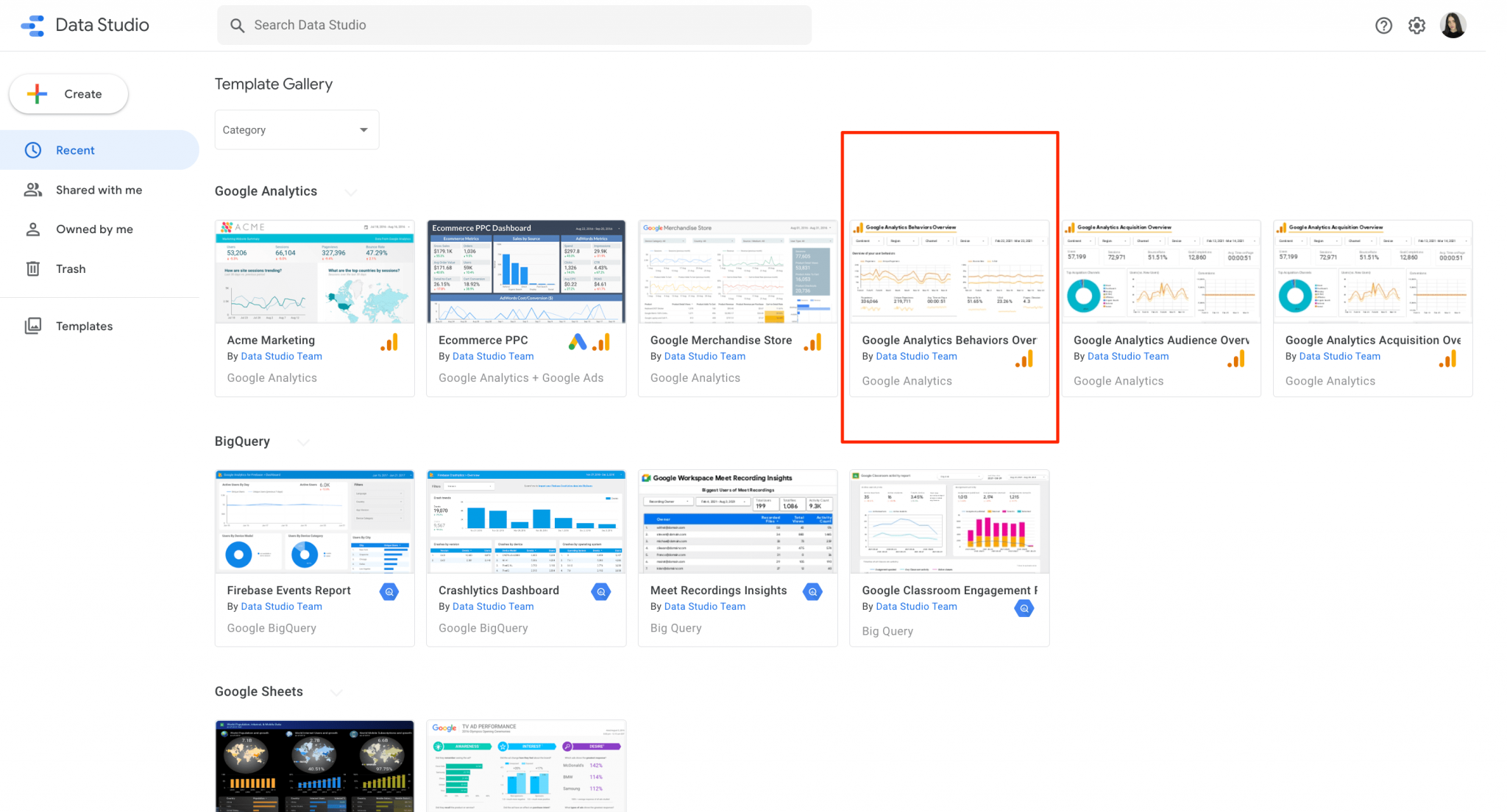Select the Recent sidebar entry

76,150
